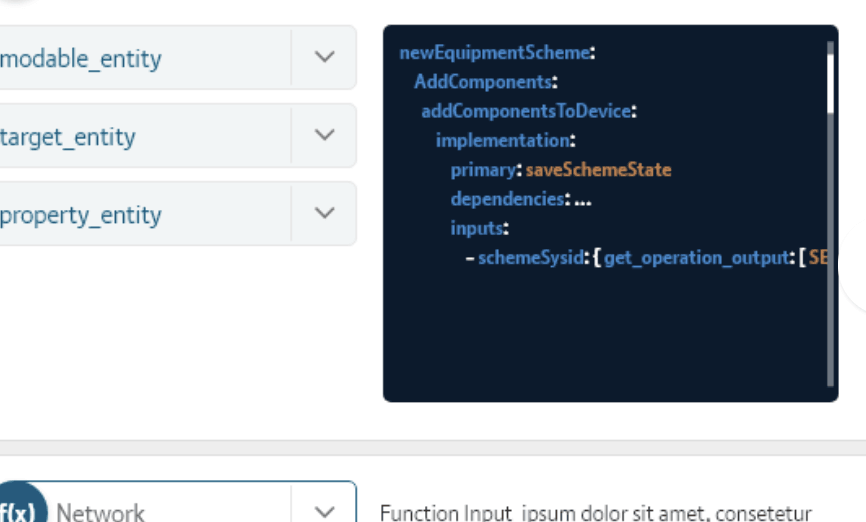866x522 pixels.
Task: Click the newEquipmentScheme key in code
Action: pos(494,53)
